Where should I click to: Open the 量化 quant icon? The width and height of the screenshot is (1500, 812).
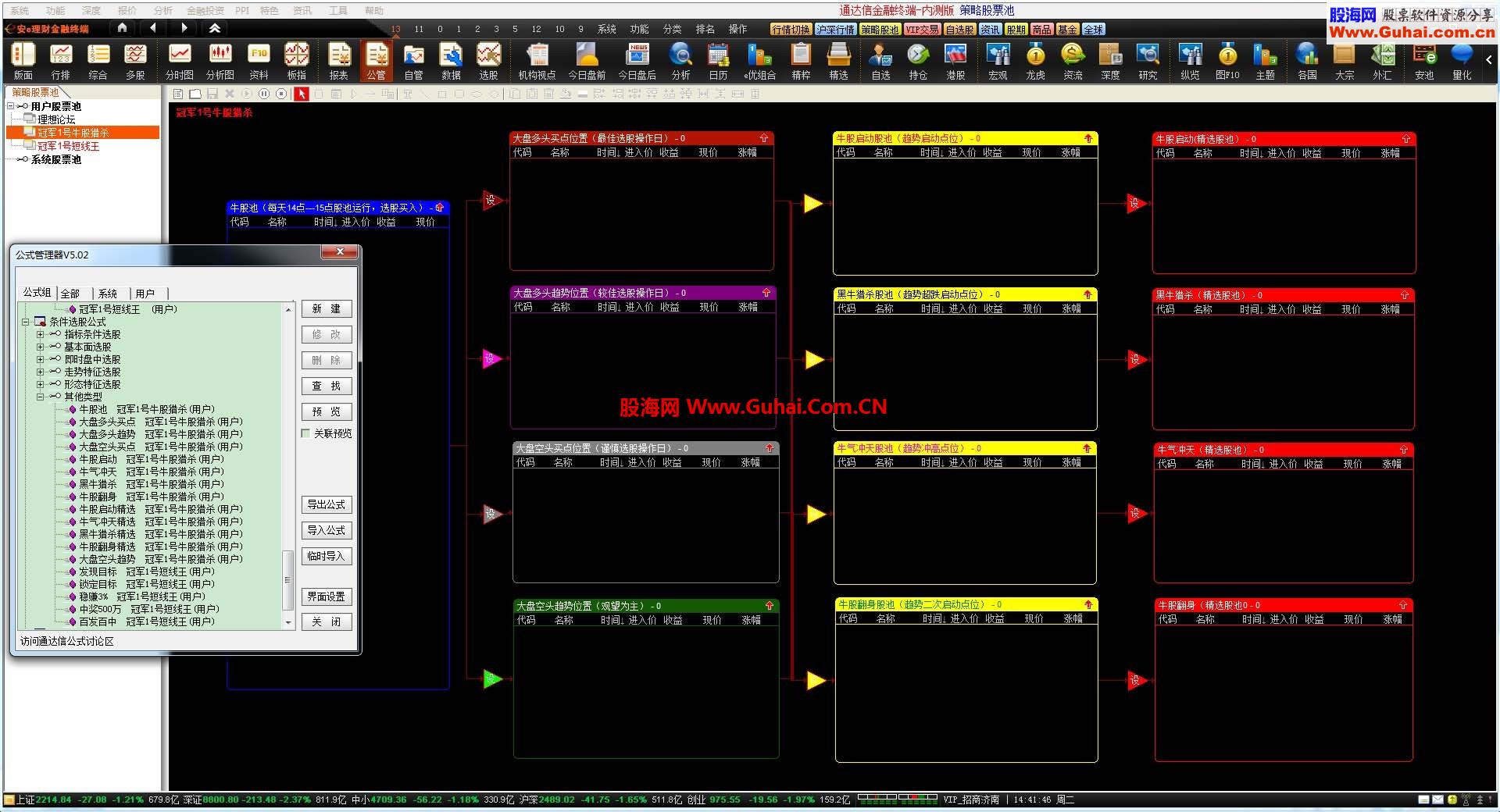(1462, 61)
